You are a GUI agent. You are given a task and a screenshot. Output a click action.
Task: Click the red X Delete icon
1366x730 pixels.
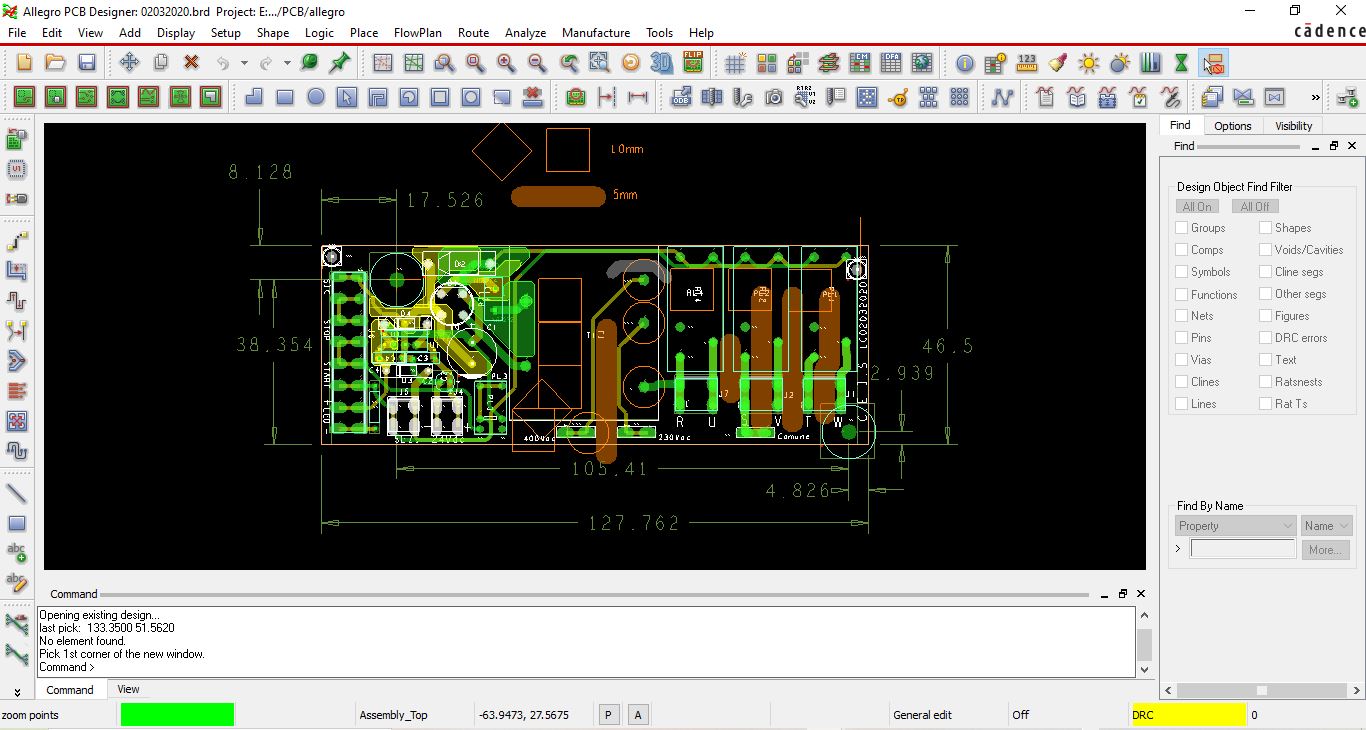click(x=191, y=63)
